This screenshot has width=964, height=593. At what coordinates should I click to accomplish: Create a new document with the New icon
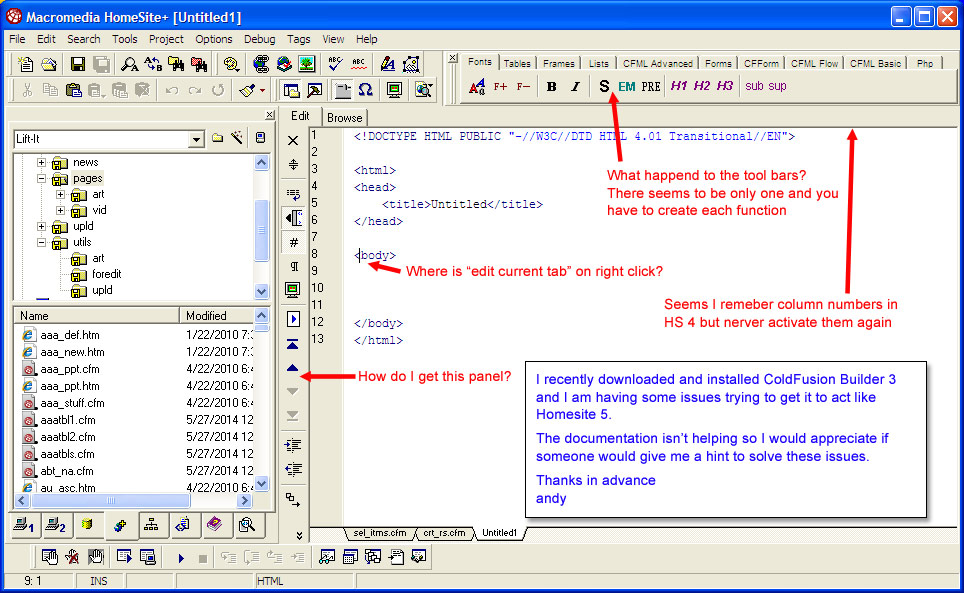pyautogui.click(x=26, y=64)
